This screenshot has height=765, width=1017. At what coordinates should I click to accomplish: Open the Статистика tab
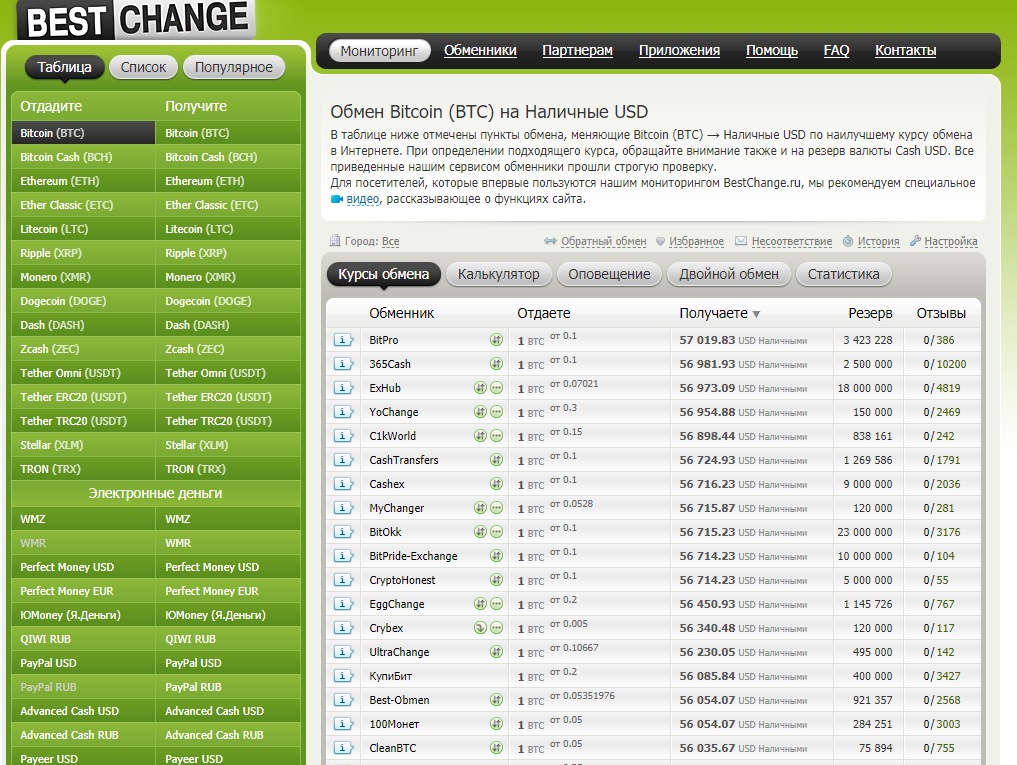tap(843, 274)
